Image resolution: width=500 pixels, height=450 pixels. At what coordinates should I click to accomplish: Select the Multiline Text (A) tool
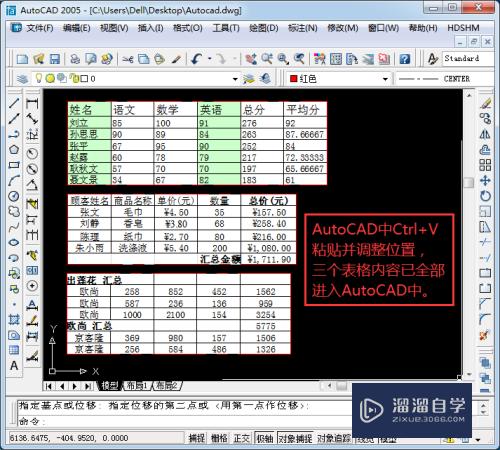14,366
